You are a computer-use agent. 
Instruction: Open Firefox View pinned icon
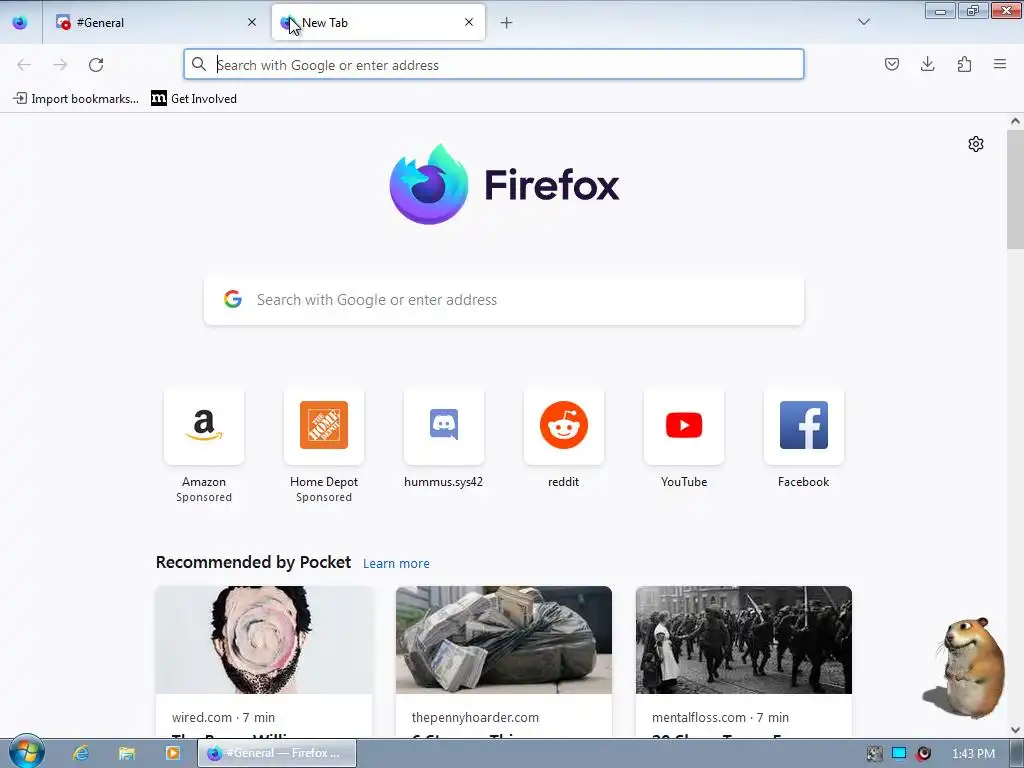click(20, 22)
